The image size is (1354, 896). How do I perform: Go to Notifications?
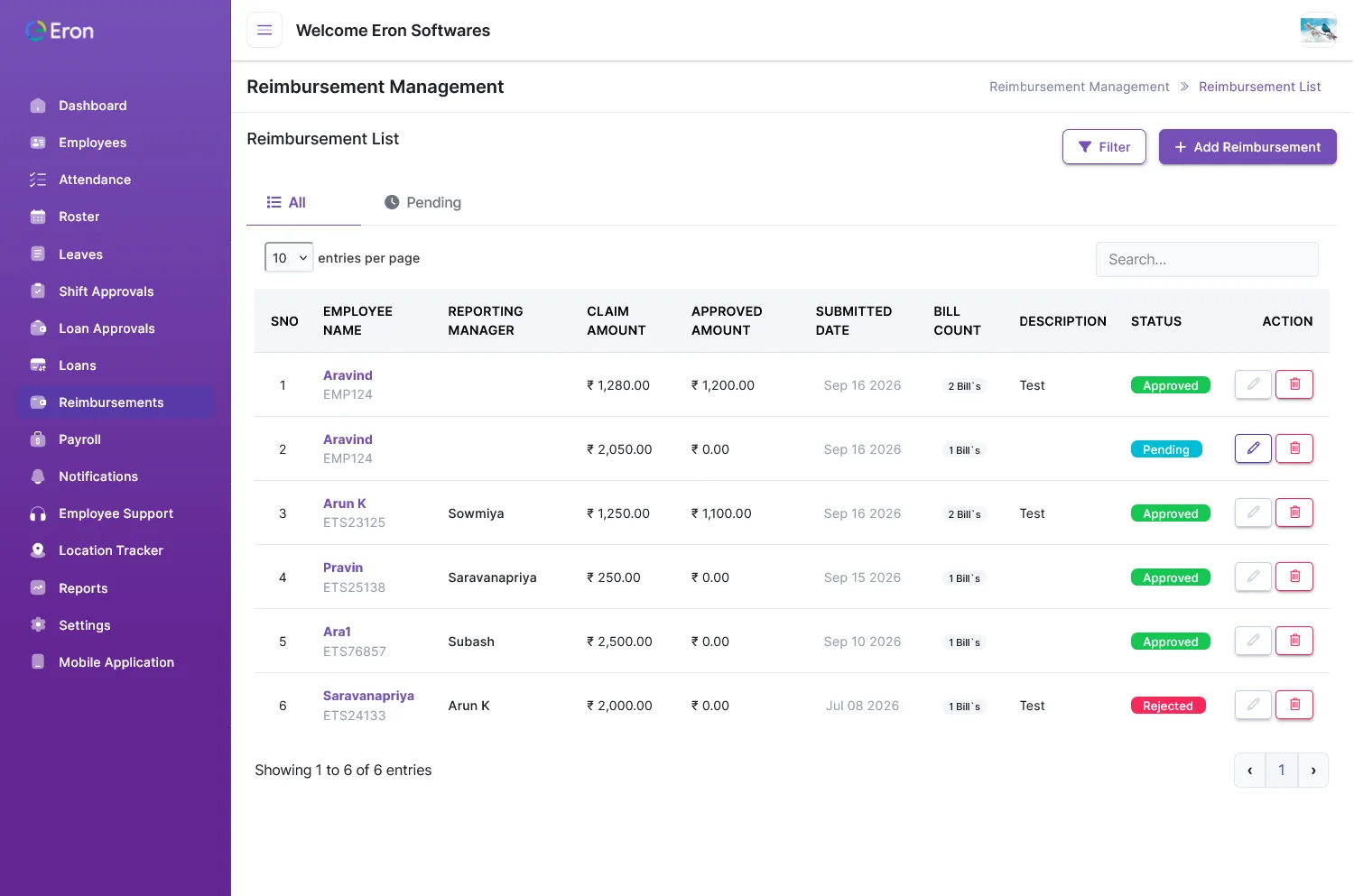point(116,476)
